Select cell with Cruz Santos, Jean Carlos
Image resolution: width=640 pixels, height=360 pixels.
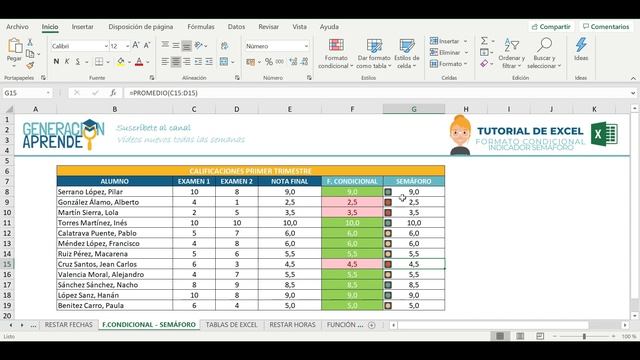pyautogui.click(x=115, y=264)
